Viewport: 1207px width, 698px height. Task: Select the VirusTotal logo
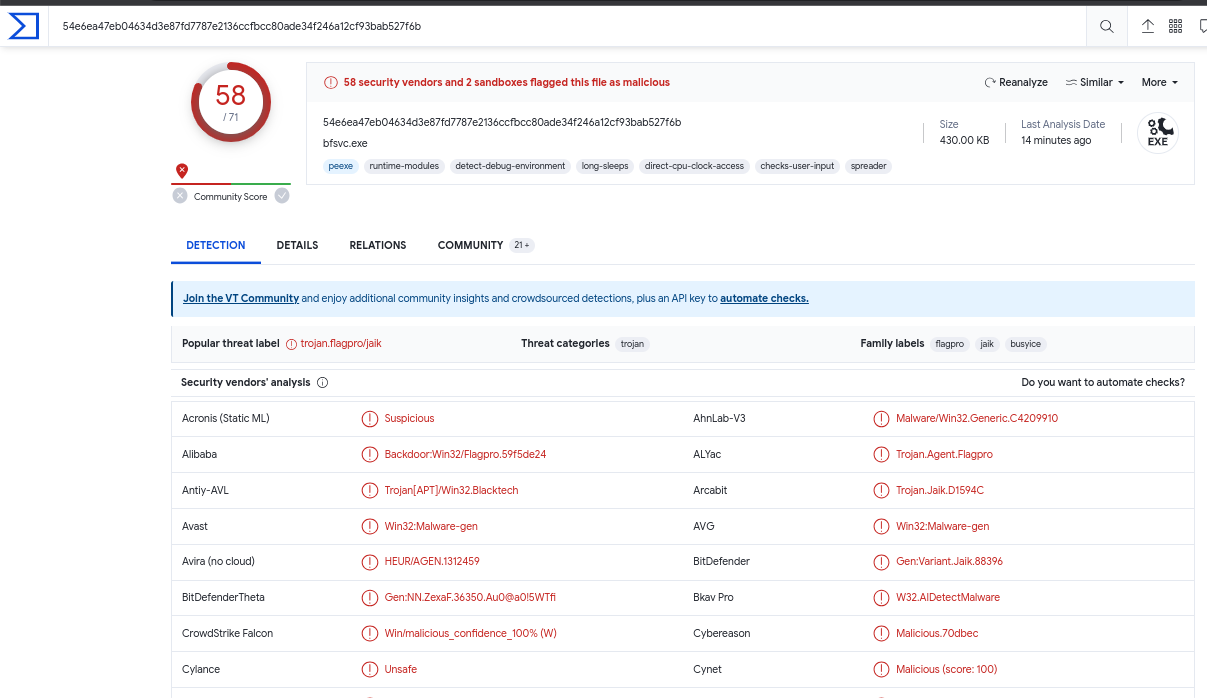[22, 26]
